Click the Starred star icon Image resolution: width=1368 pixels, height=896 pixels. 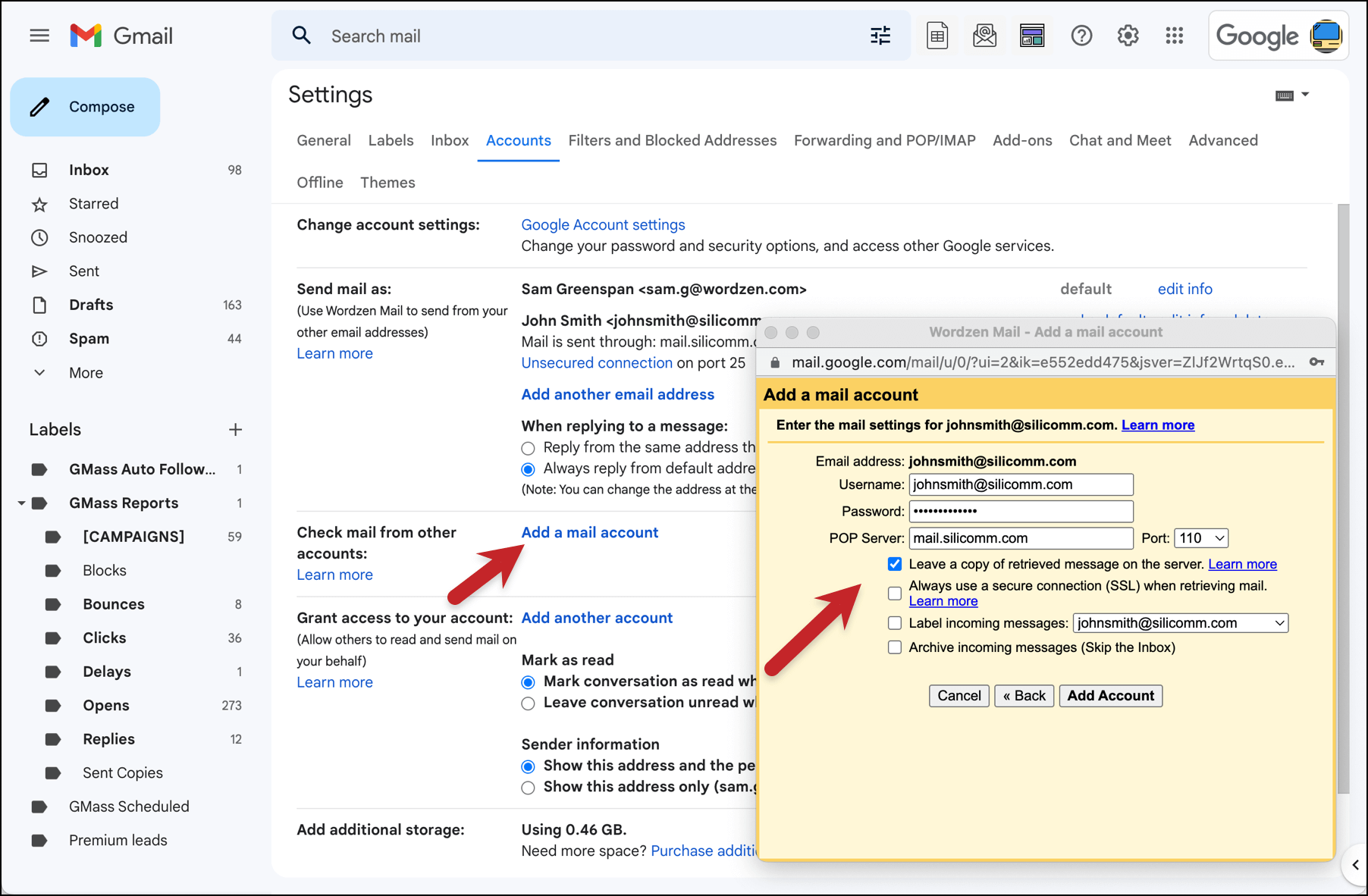pos(39,205)
